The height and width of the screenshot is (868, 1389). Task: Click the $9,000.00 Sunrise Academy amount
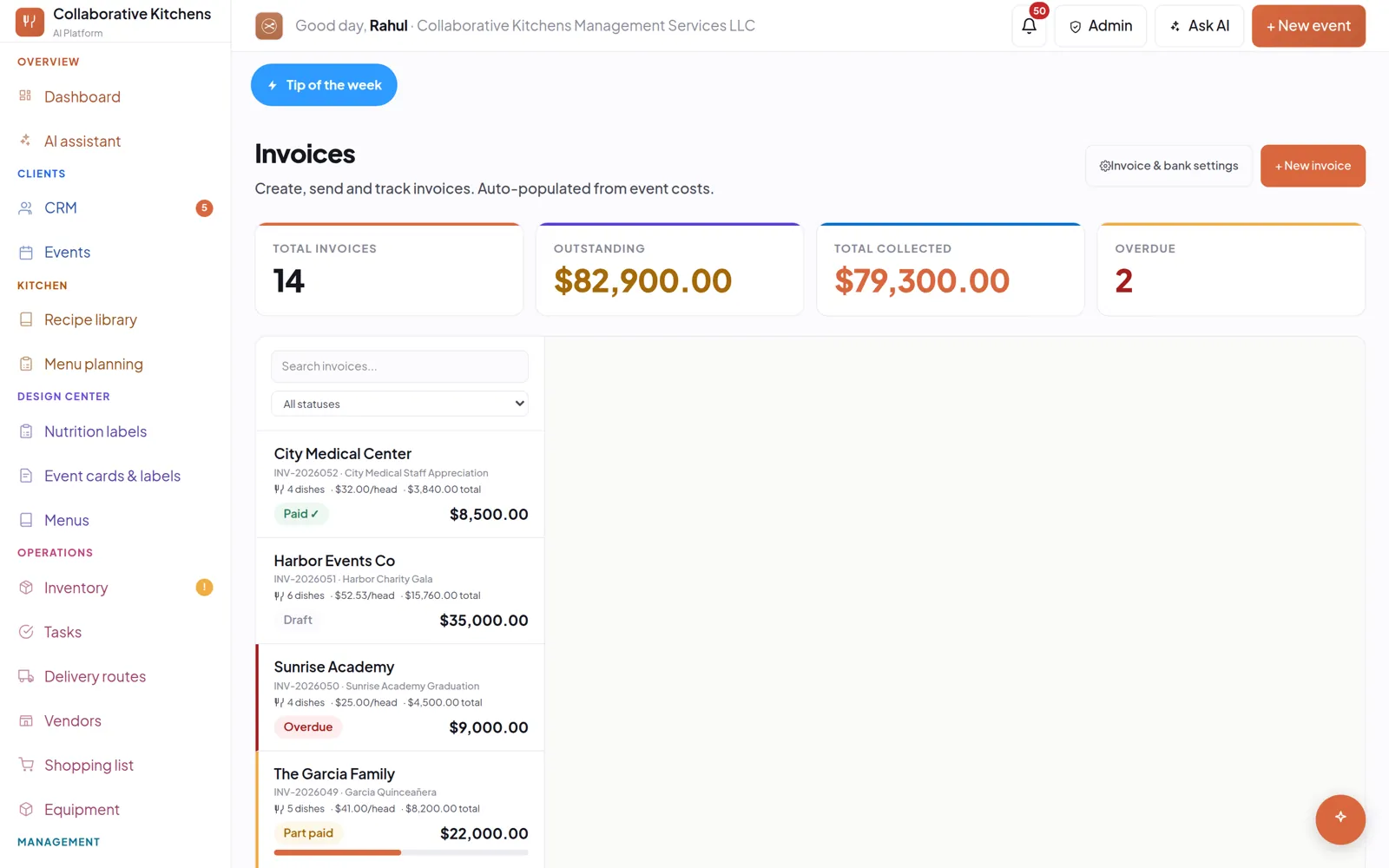tap(489, 727)
